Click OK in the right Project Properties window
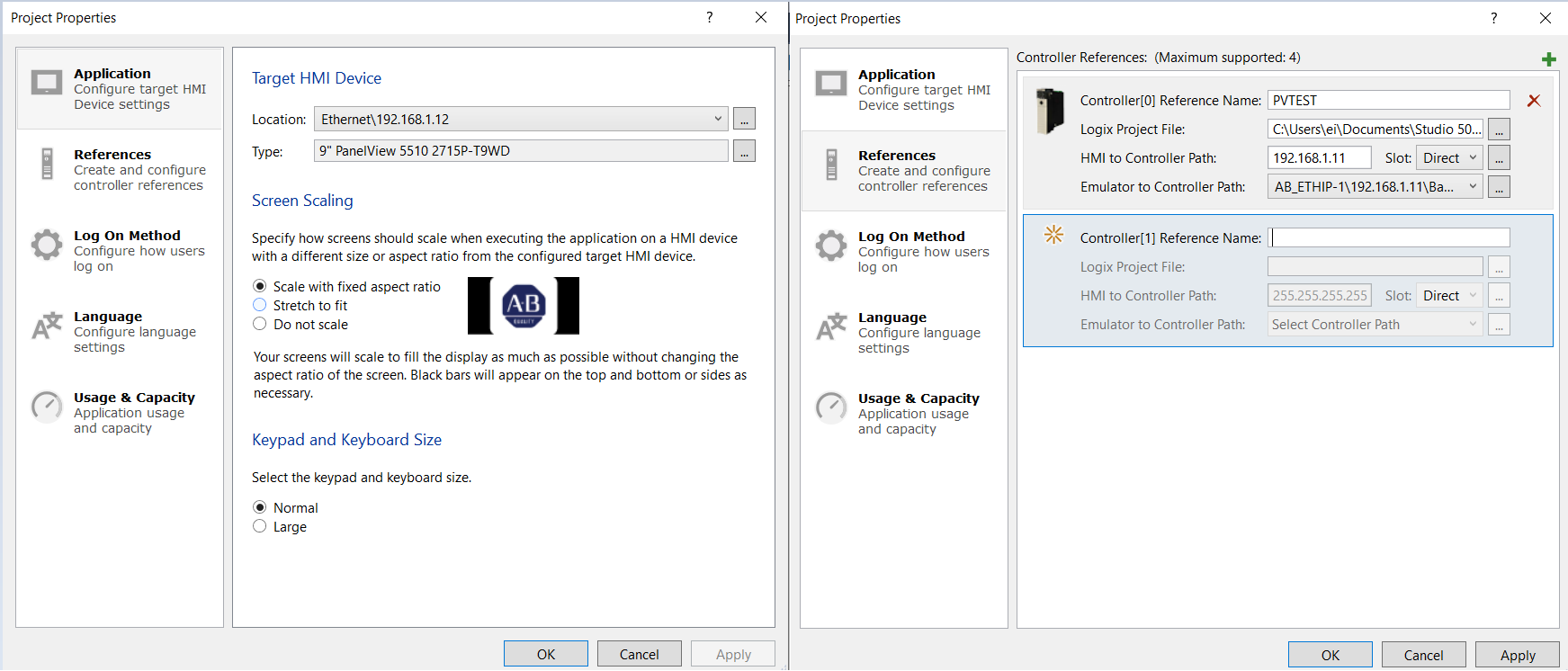 tap(1331, 655)
